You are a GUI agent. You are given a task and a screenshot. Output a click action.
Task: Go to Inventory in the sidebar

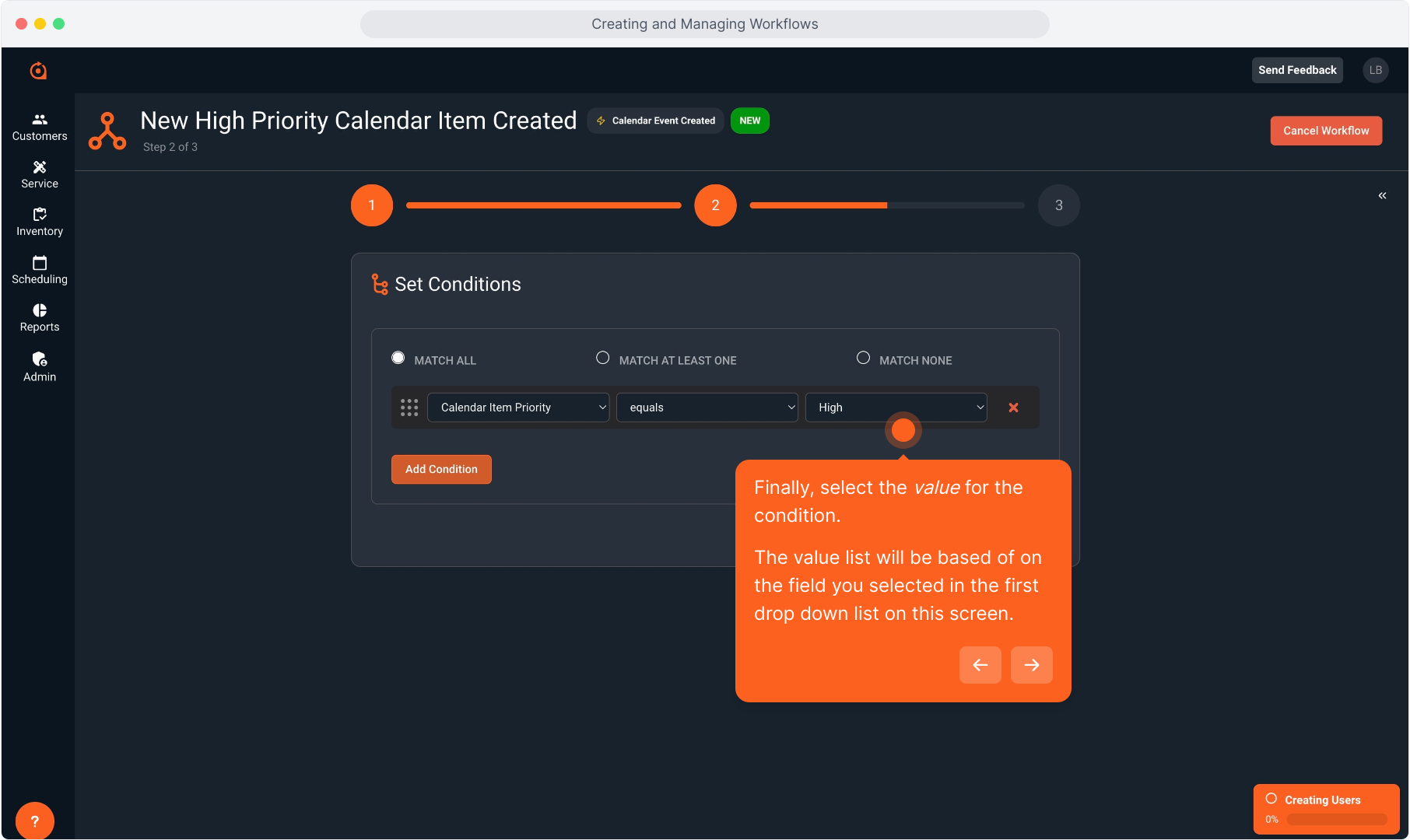coord(40,222)
